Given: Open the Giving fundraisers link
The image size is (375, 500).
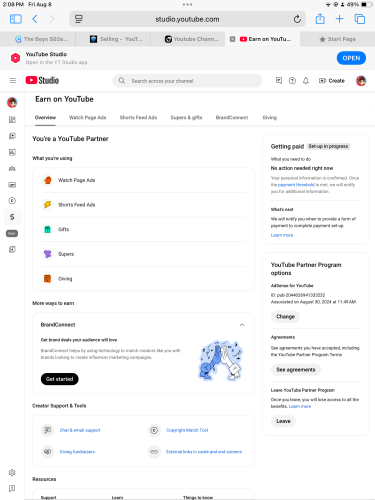Looking at the screenshot, I should click(x=77, y=452).
